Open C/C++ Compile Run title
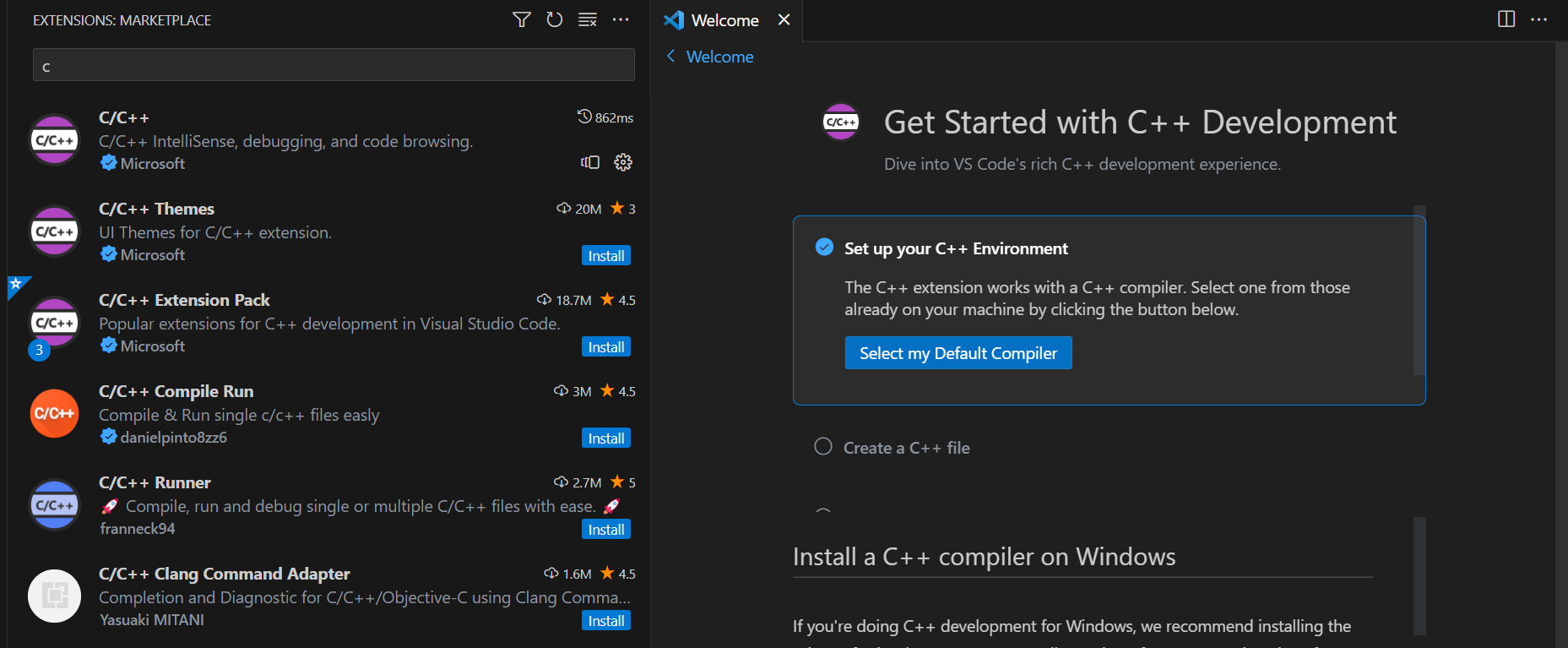1568x648 pixels. coord(176,391)
